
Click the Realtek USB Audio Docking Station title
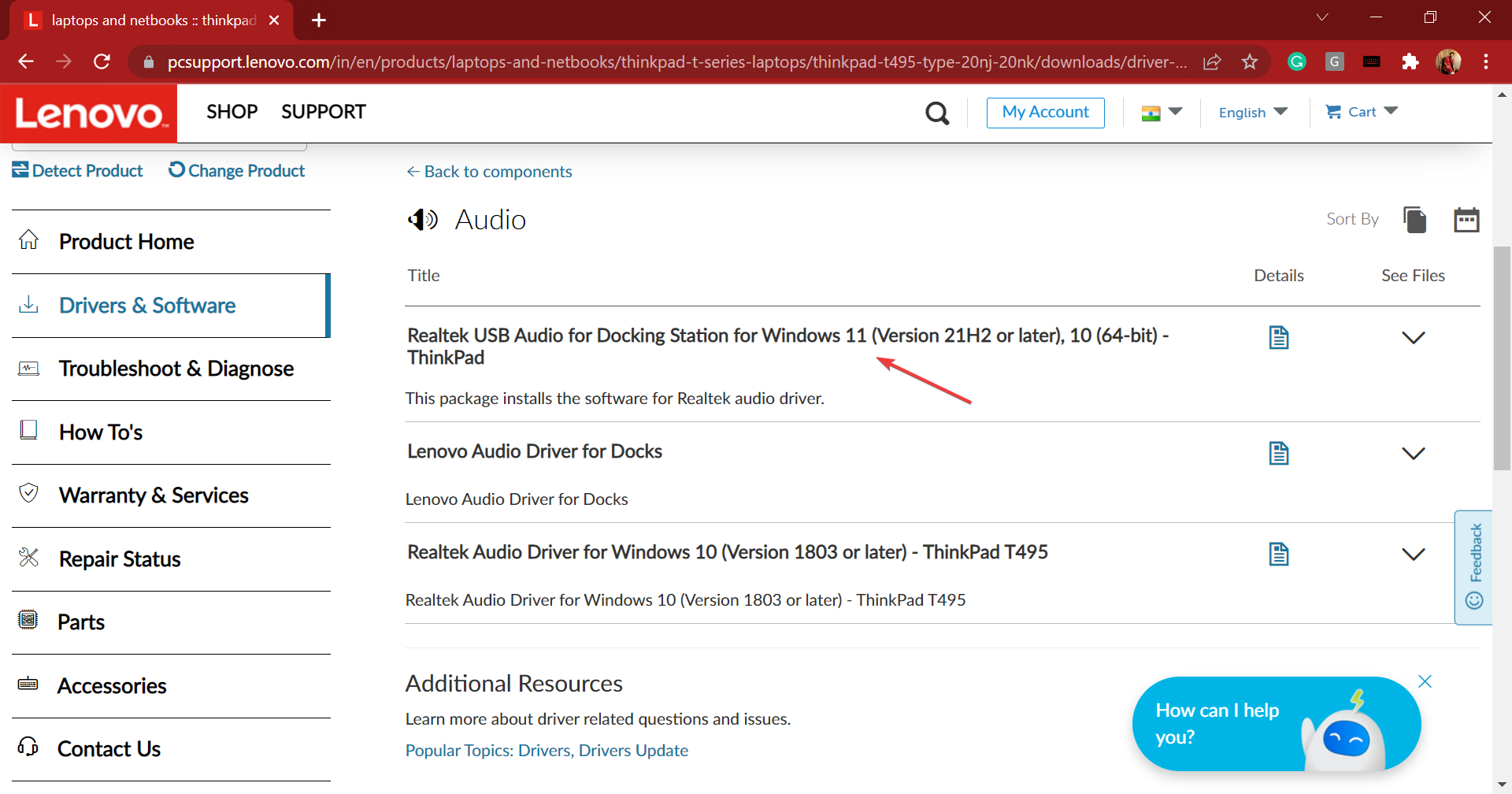point(787,347)
